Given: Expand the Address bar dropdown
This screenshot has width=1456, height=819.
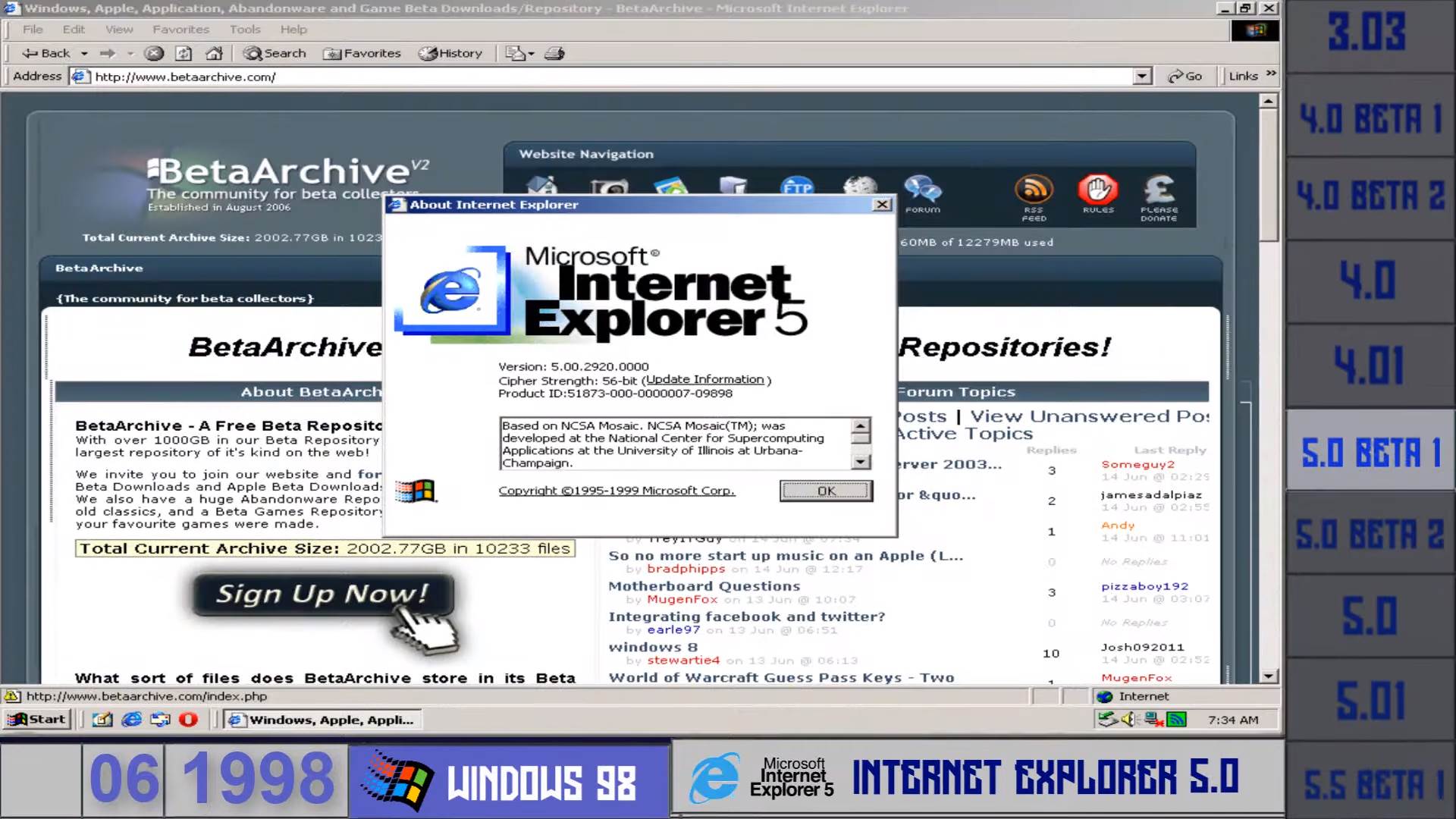Looking at the screenshot, I should (1141, 76).
